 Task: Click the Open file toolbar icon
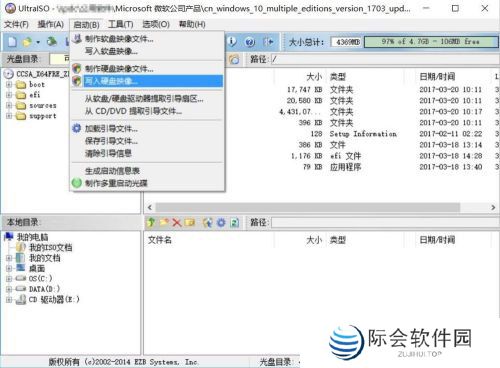coord(27,42)
